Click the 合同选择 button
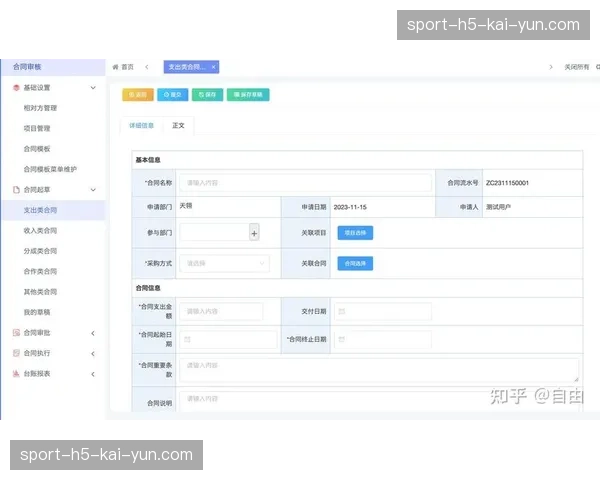The height and width of the screenshot is (480, 600). 355,263
